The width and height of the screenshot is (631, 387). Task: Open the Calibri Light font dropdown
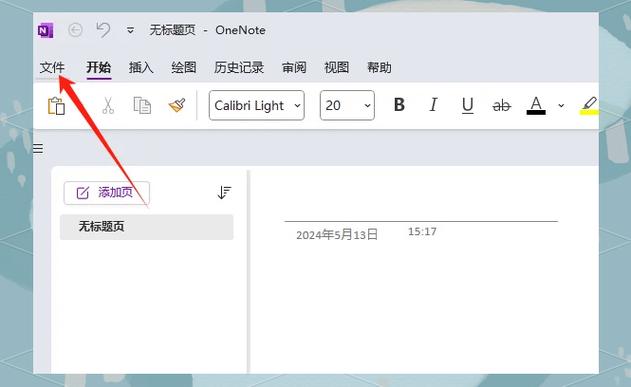(257, 105)
